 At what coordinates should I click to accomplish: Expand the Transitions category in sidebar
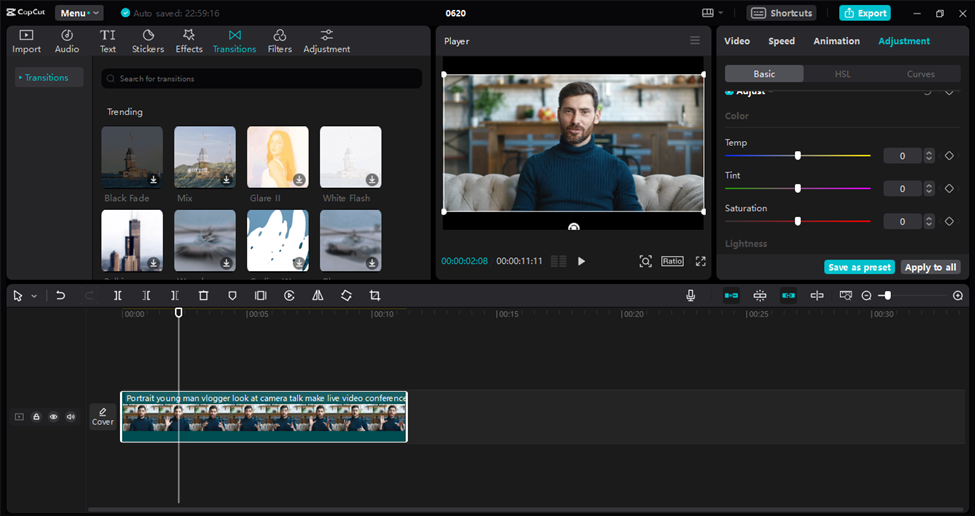[49, 78]
